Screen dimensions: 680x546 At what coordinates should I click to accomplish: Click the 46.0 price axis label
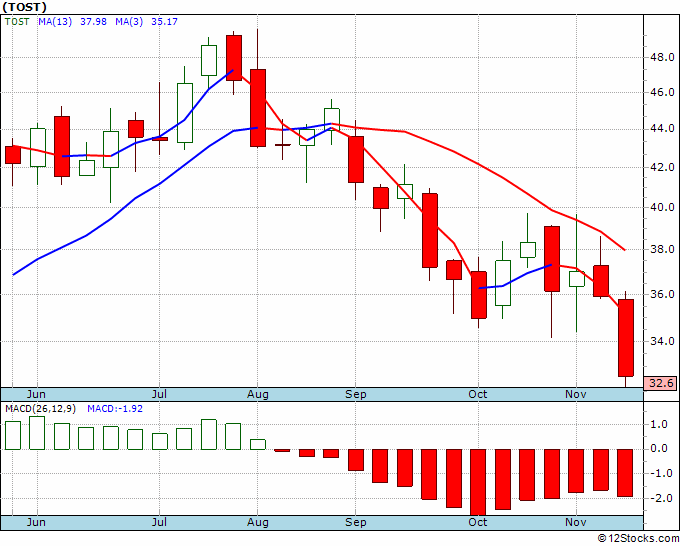pyautogui.click(x=662, y=92)
